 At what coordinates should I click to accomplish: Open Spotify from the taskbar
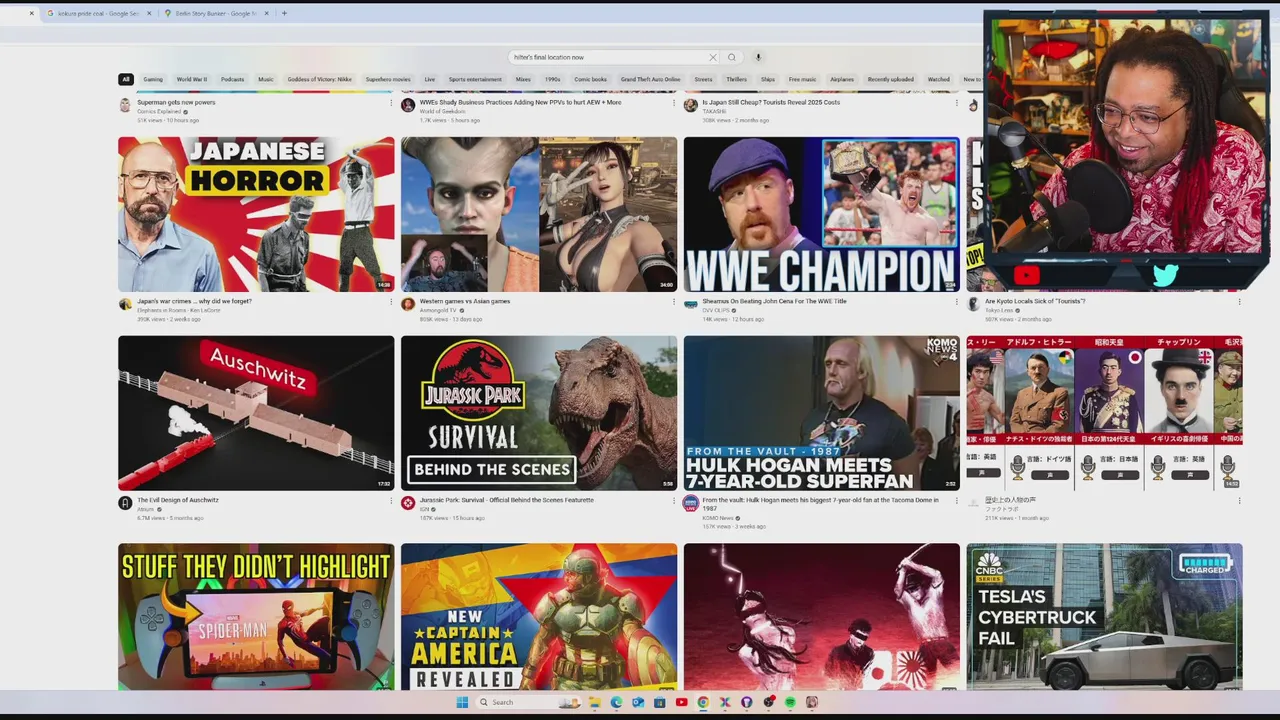click(x=790, y=702)
